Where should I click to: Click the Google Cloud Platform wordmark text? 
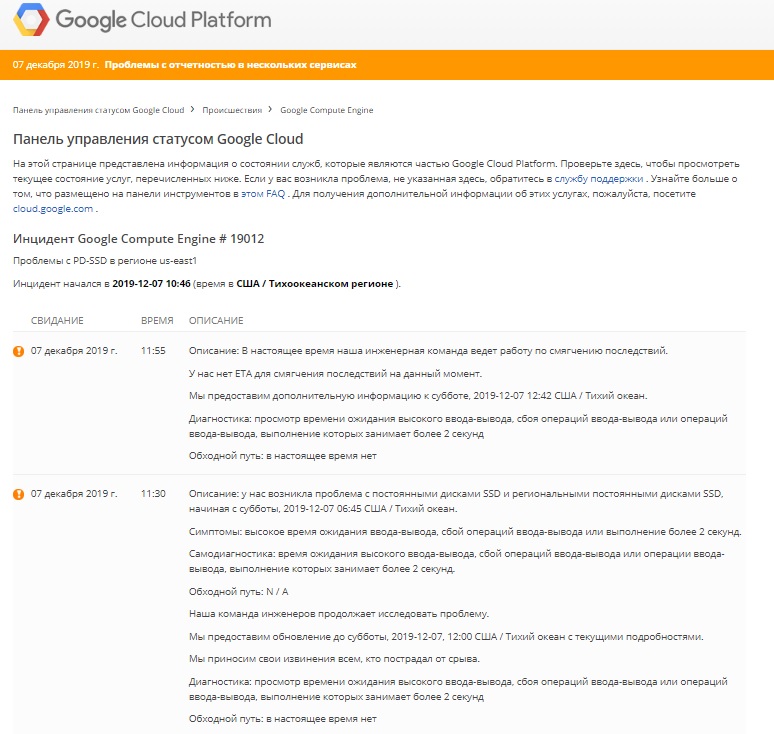pyautogui.click(x=163, y=20)
